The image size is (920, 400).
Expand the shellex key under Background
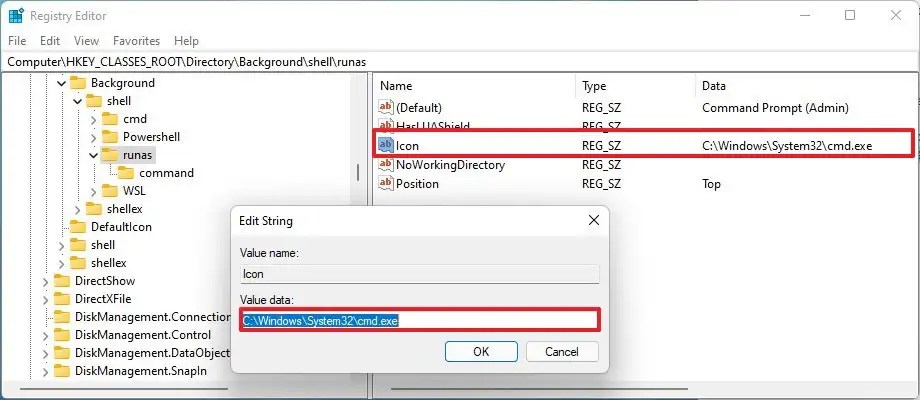tap(77, 209)
